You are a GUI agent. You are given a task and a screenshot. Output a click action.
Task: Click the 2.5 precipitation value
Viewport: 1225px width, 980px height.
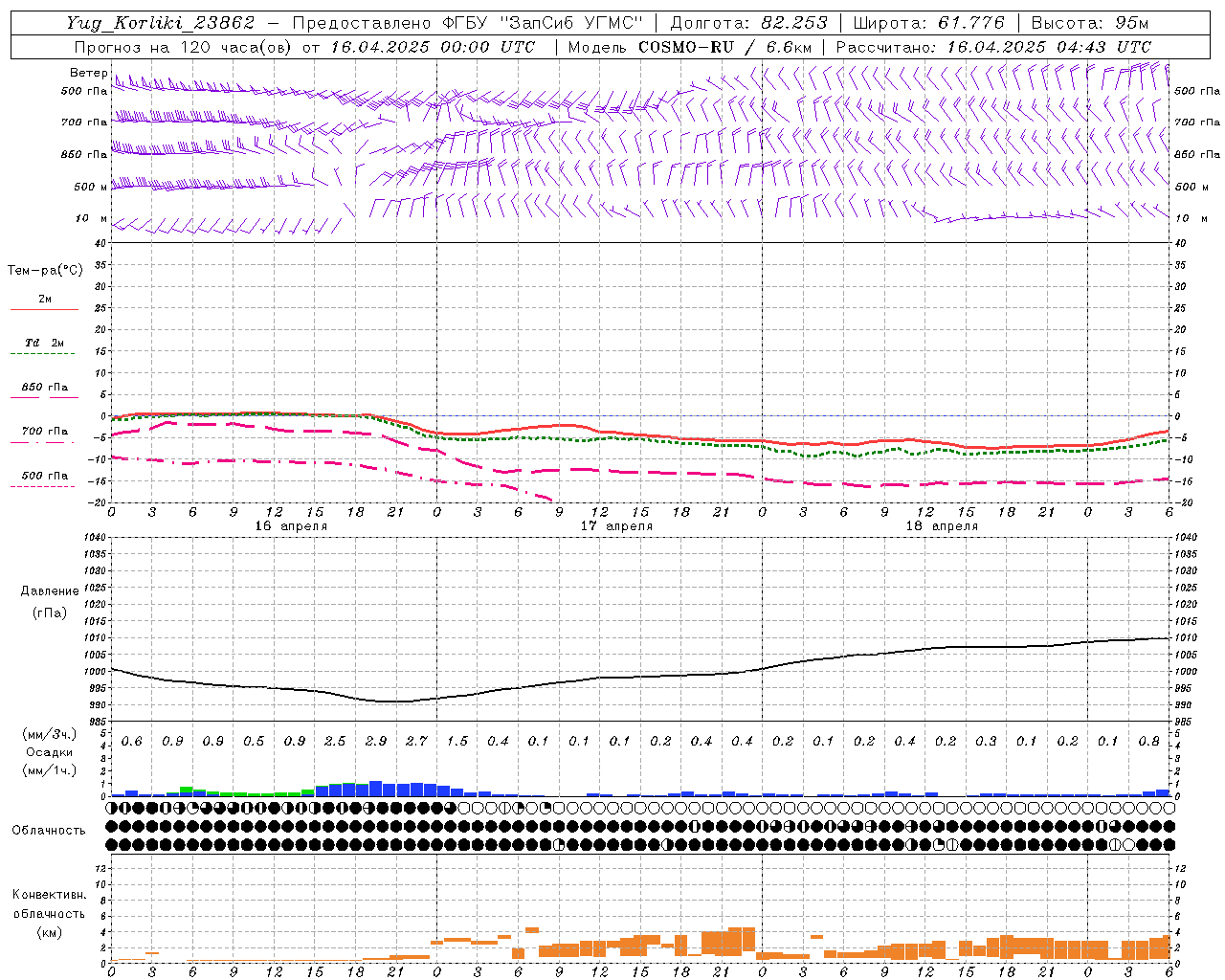[x=335, y=742]
